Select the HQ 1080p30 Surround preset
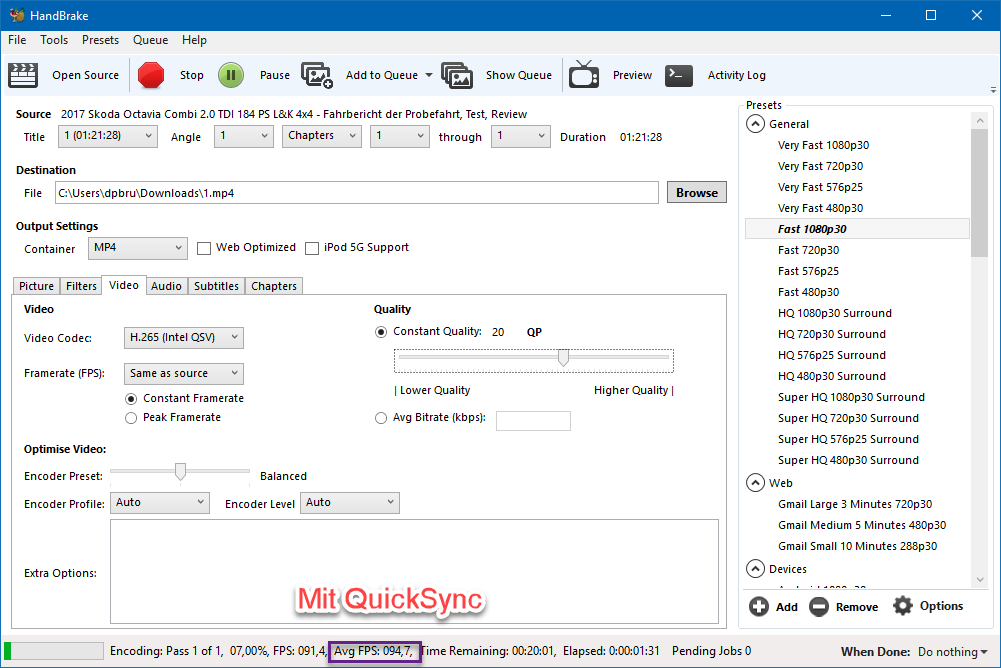This screenshot has width=1001, height=668. tap(834, 313)
